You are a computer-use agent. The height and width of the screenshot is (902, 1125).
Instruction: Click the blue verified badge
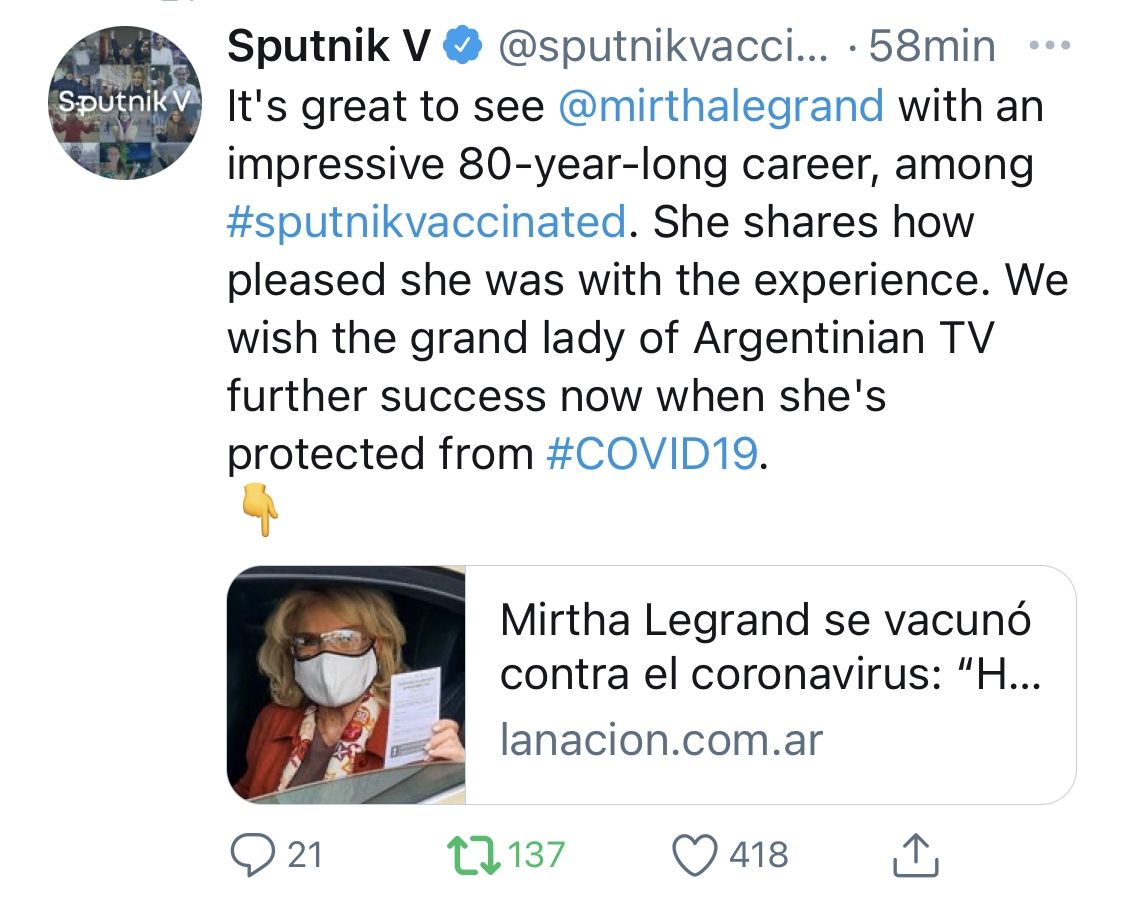click(x=463, y=46)
